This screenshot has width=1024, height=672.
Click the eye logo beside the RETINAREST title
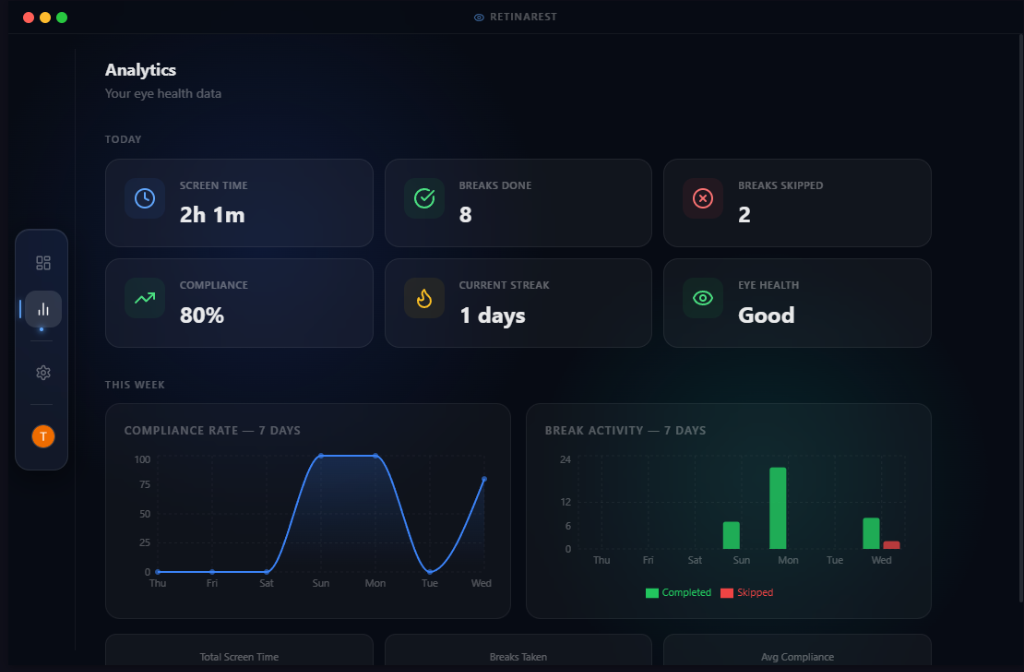click(479, 18)
